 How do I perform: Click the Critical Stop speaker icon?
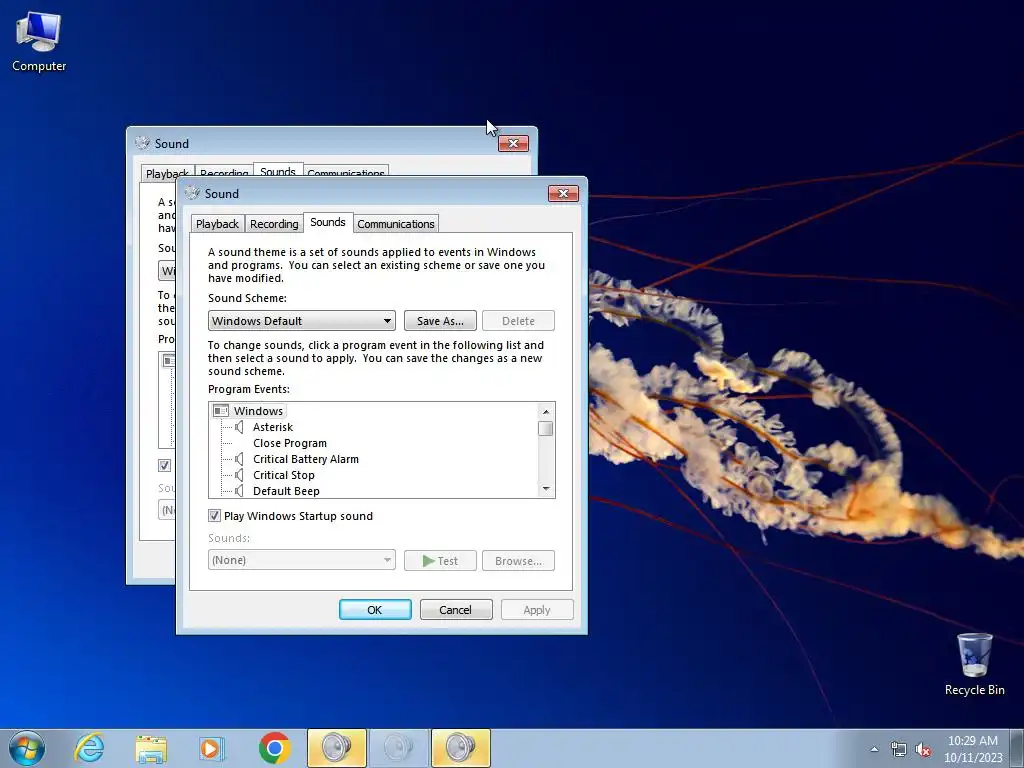239,475
